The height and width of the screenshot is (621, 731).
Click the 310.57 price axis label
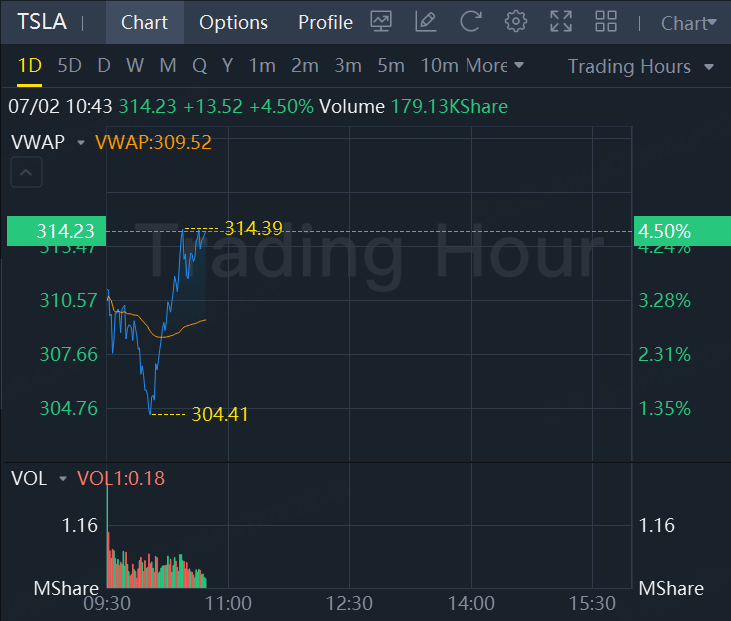69,300
